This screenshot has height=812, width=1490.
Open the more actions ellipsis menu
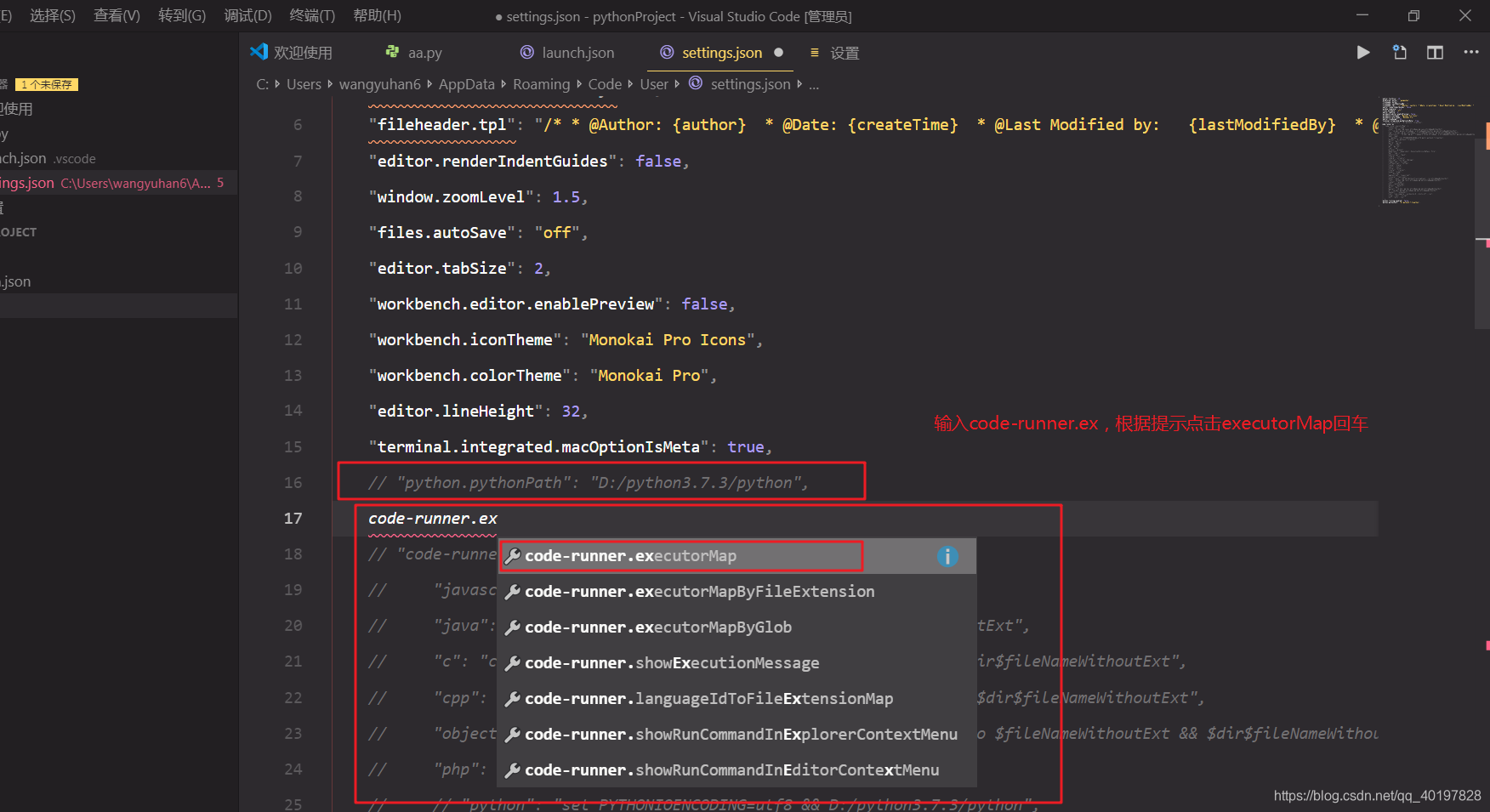click(x=1471, y=53)
